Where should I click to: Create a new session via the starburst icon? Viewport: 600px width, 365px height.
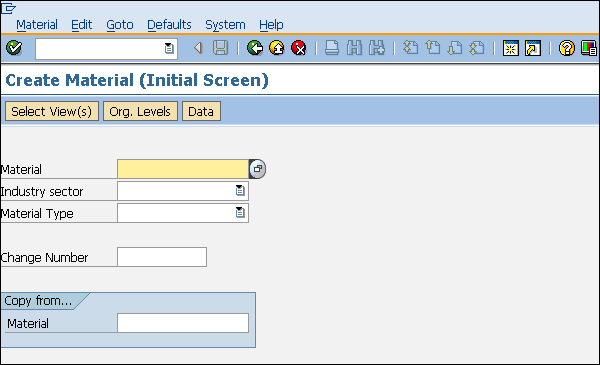click(x=510, y=48)
